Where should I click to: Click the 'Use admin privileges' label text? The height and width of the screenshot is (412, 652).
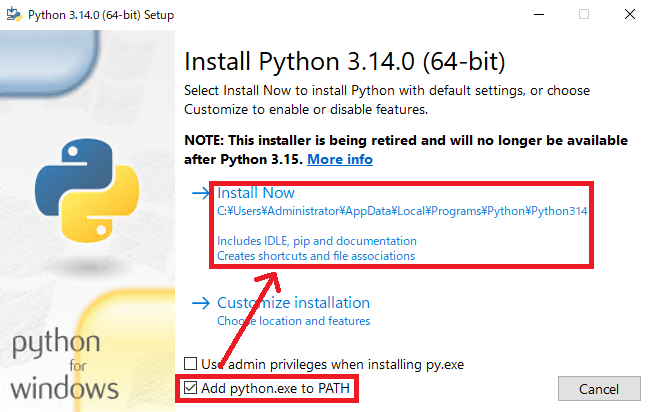pos(332,364)
